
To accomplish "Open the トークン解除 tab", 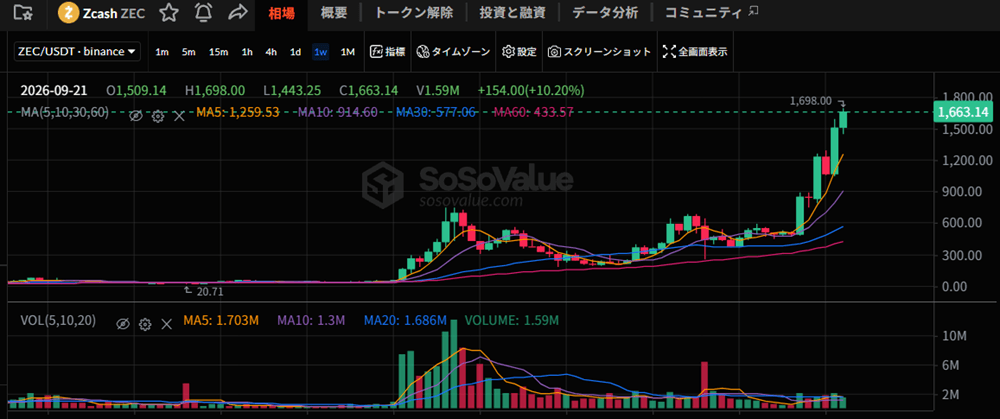I will [x=414, y=12].
